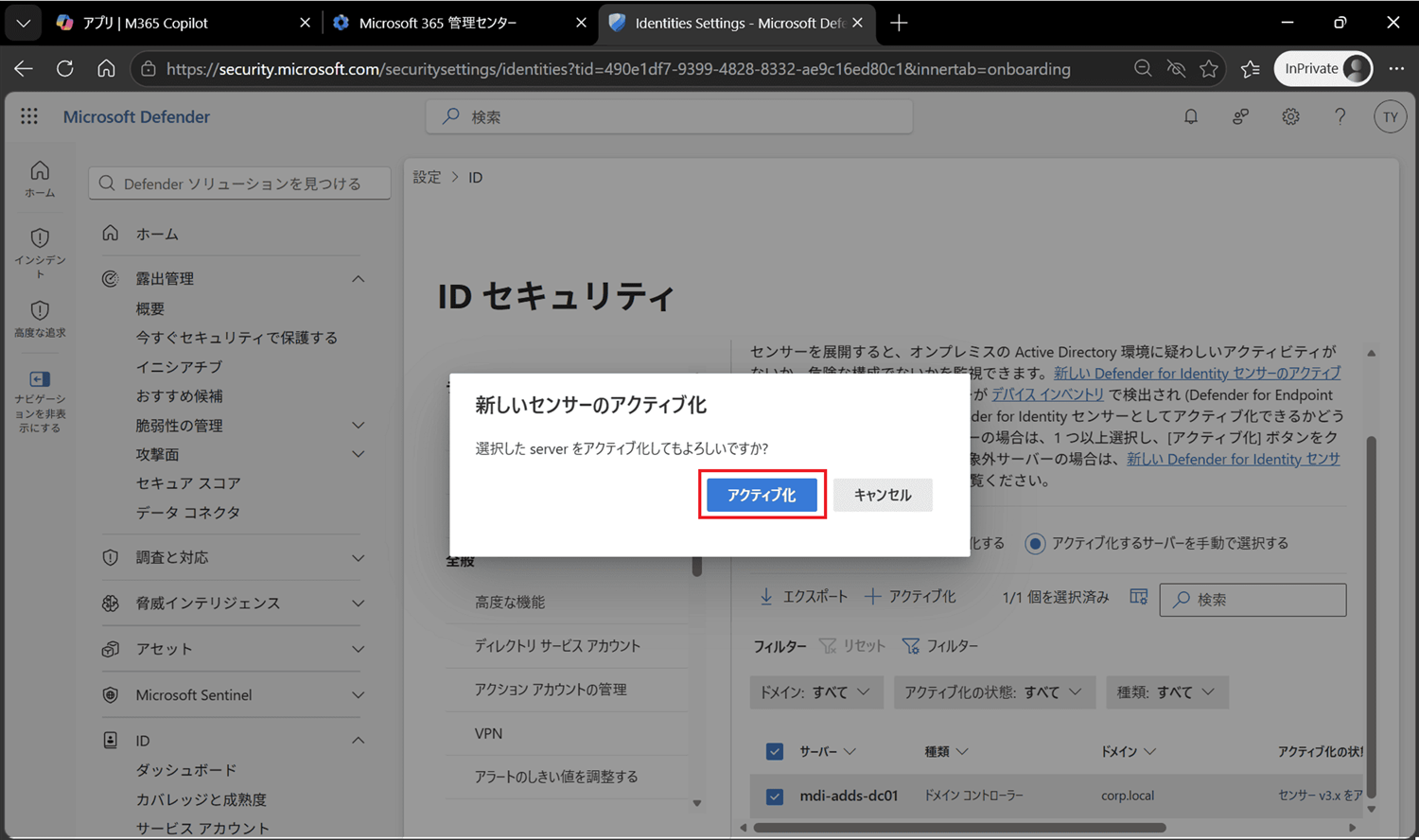Open アクション アカウントの管理 settings item
Screen dimensions: 1419x840
click(x=551, y=689)
